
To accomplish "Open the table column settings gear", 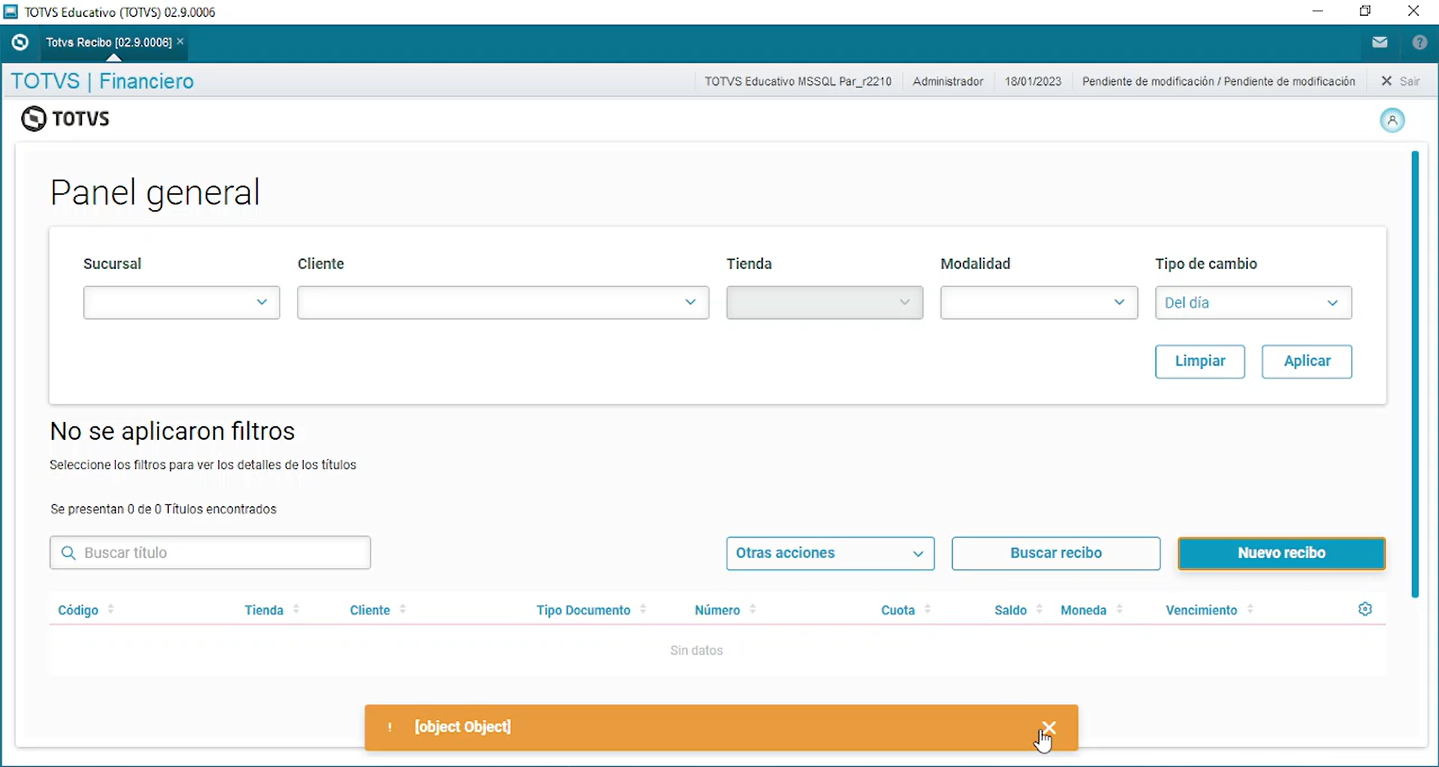I will point(1365,610).
